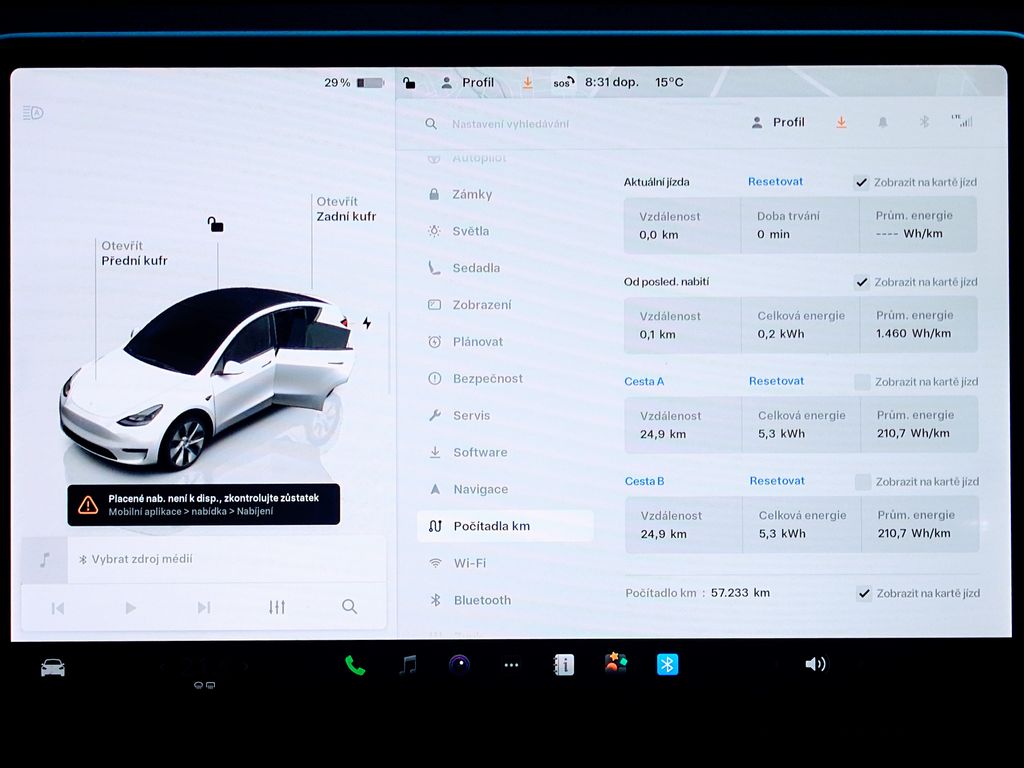
Task: Show more apps with the three-dot icon
Action: (511, 665)
